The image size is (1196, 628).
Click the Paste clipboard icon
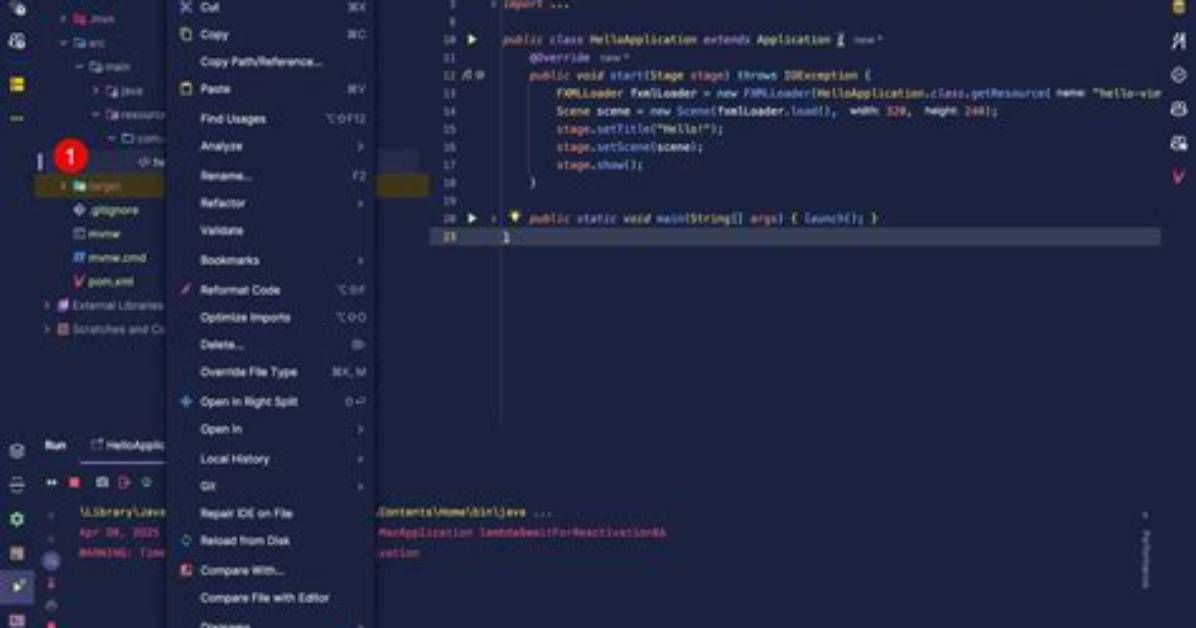point(186,89)
